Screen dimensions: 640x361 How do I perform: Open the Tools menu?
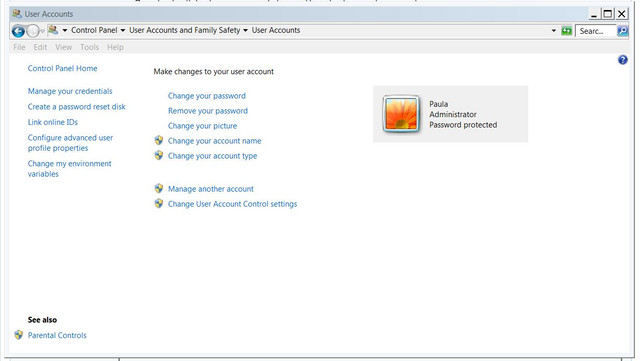point(89,47)
